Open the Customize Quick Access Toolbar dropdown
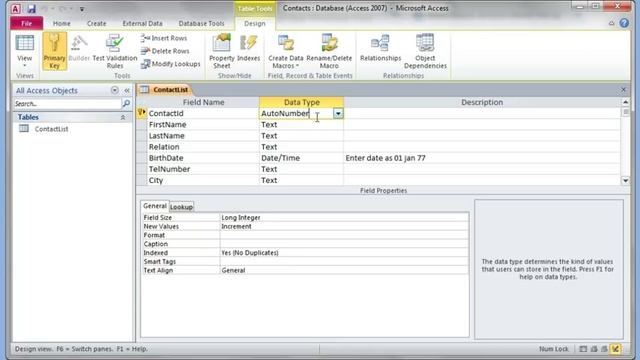The height and width of the screenshot is (360, 640). 82,9
